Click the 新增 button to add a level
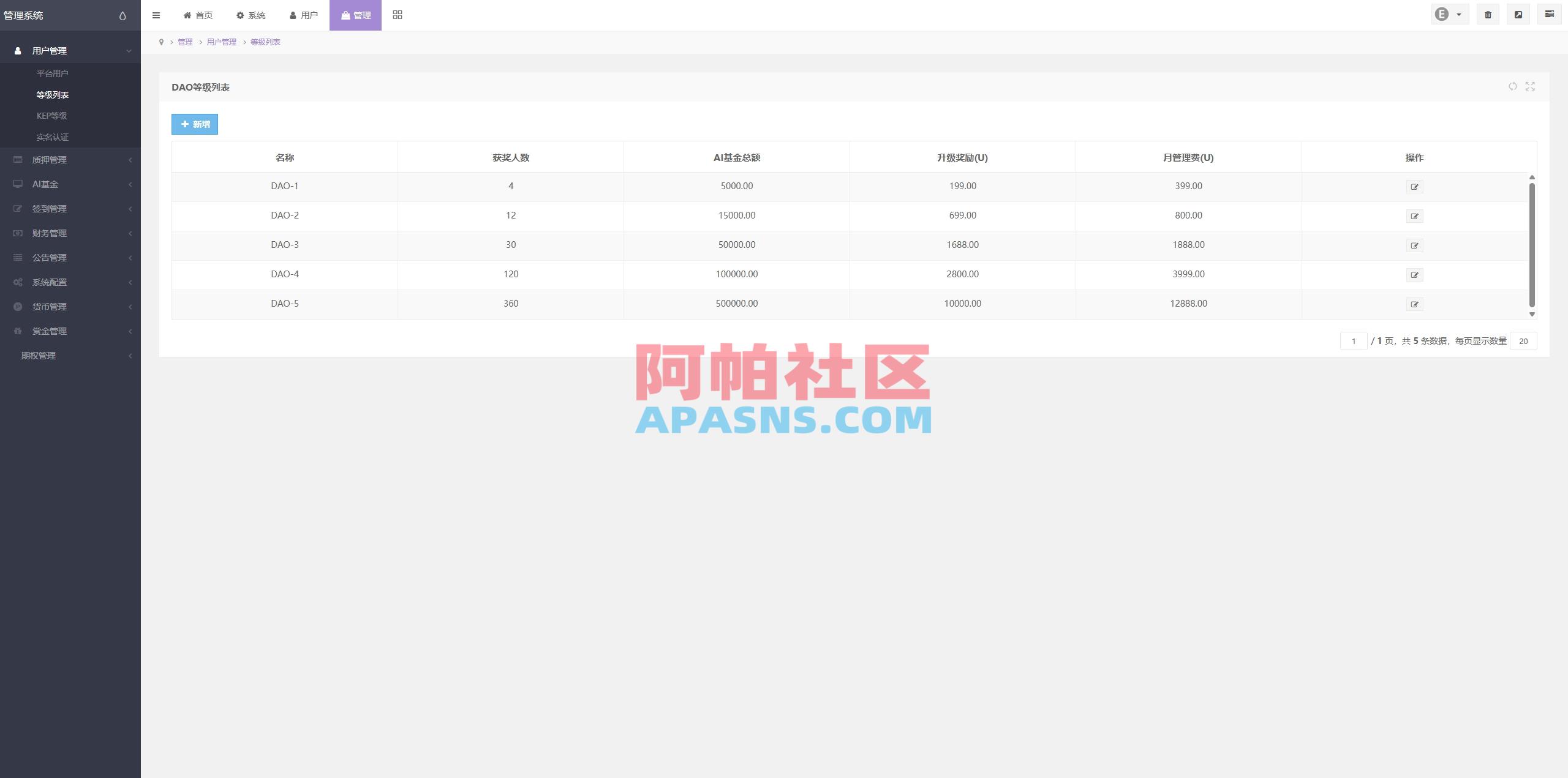 (x=194, y=124)
